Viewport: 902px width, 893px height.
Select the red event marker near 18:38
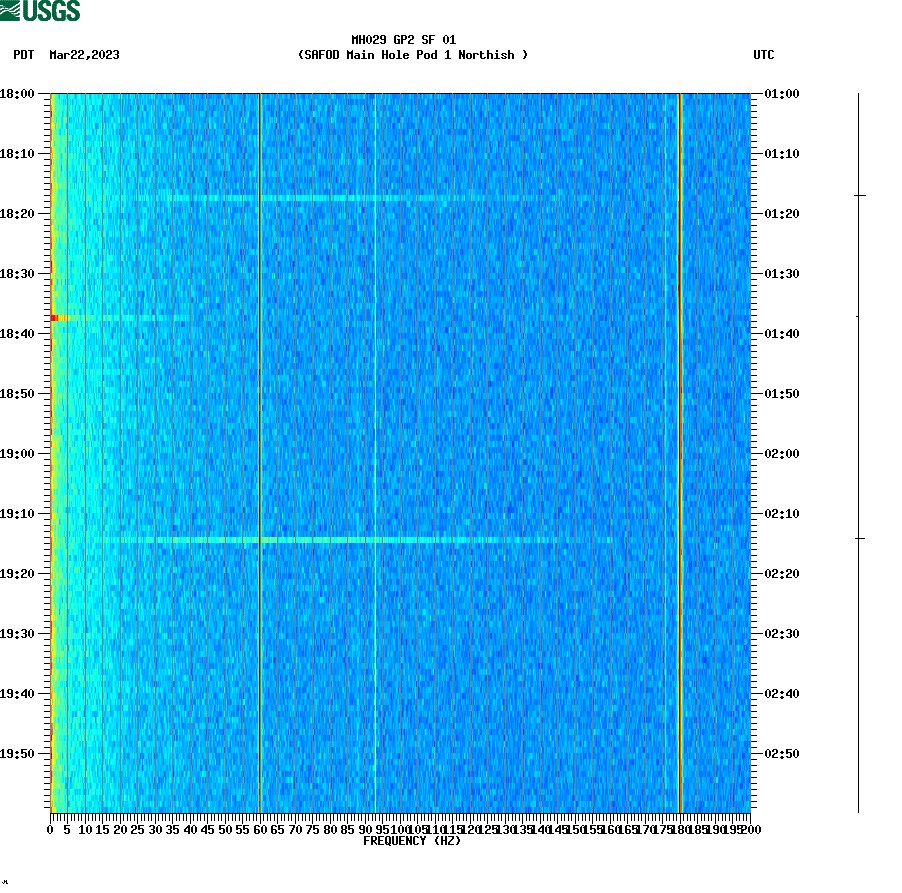click(57, 317)
